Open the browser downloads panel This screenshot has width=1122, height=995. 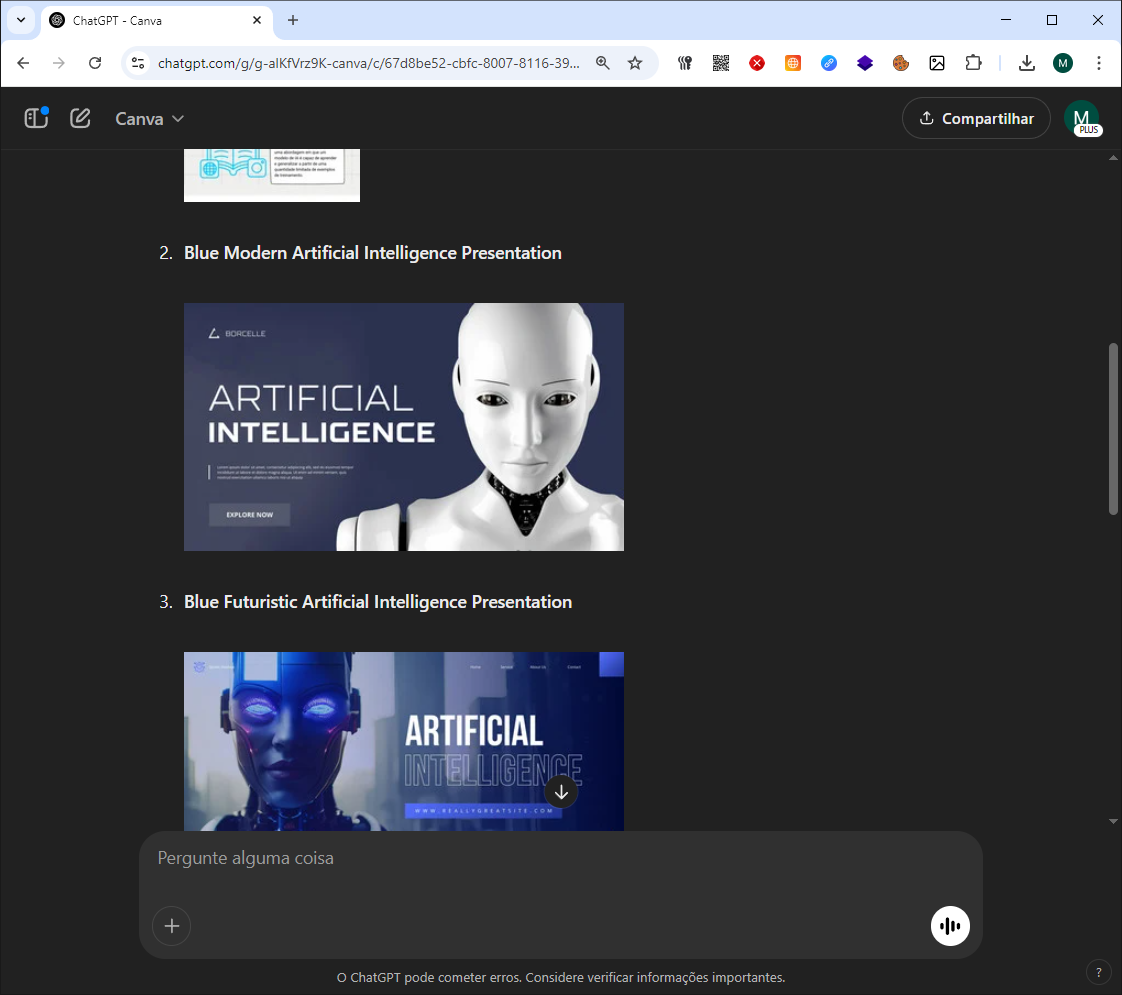[1027, 63]
